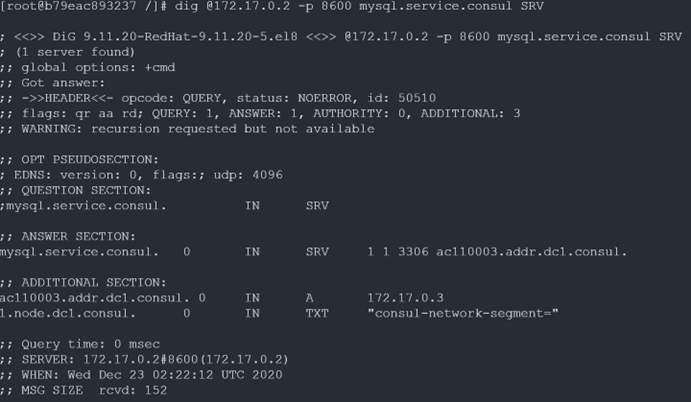This screenshot has width=691, height=402.
Task: Click the "consul-network-segment=" TXT value
Action: point(462,312)
